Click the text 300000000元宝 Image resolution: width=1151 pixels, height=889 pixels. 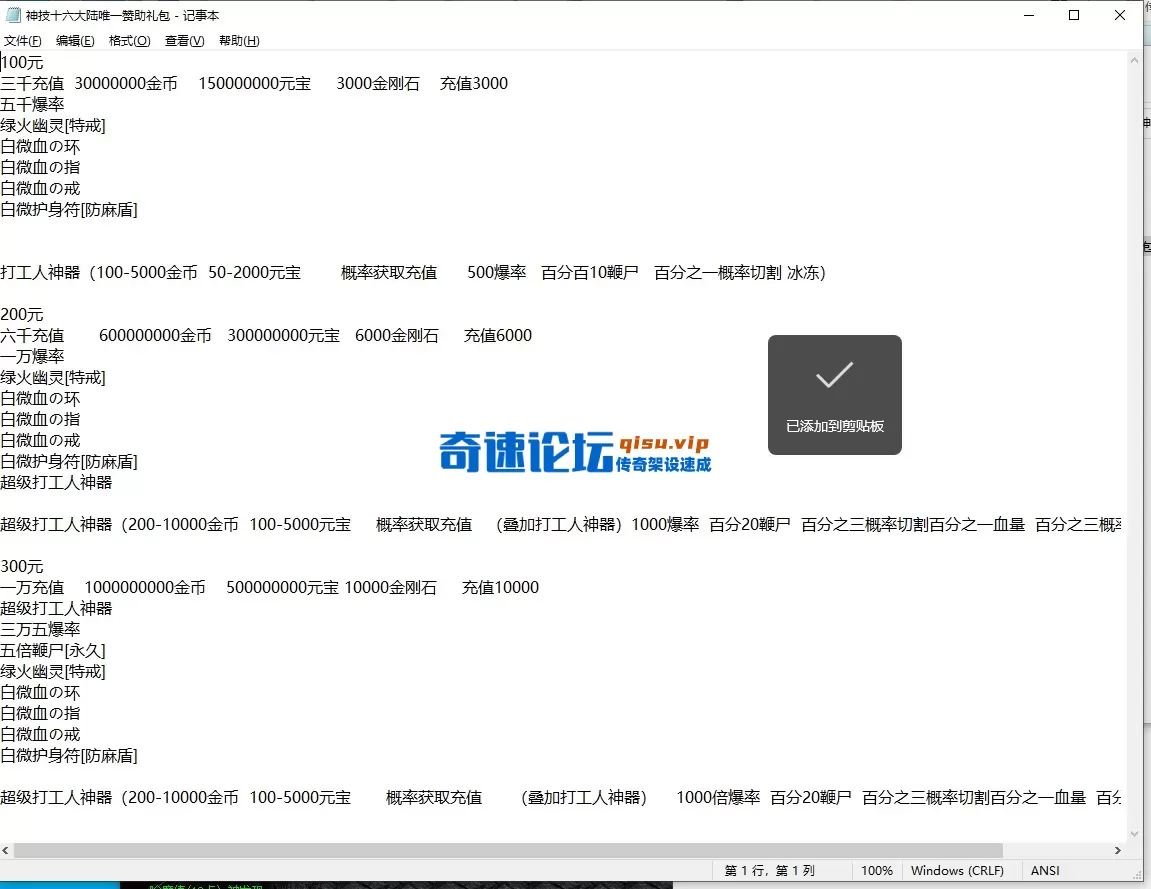pos(283,335)
